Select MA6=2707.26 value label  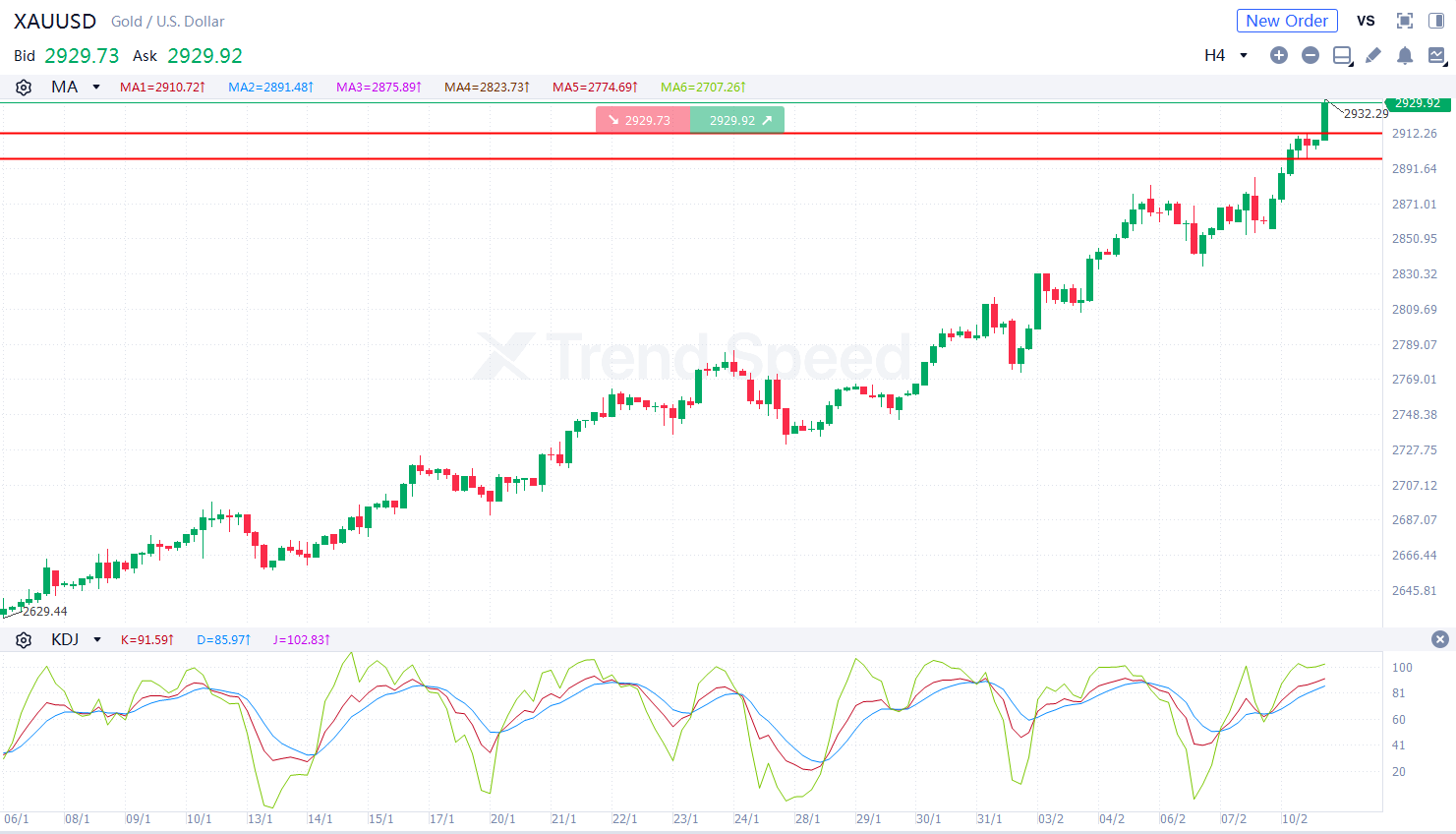coord(703,88)
